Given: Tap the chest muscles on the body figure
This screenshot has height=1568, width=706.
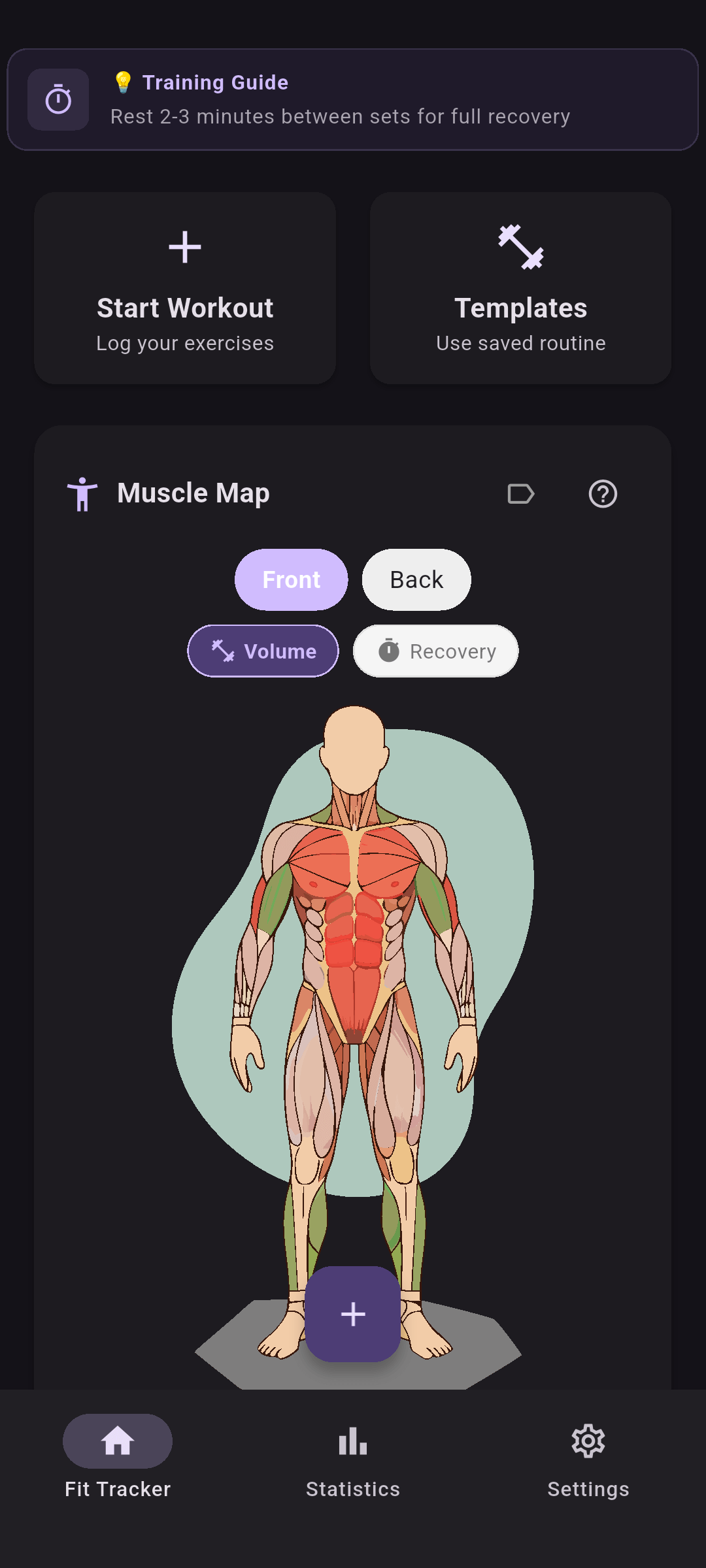Looking at the screenshot, I should pos(353,862).
